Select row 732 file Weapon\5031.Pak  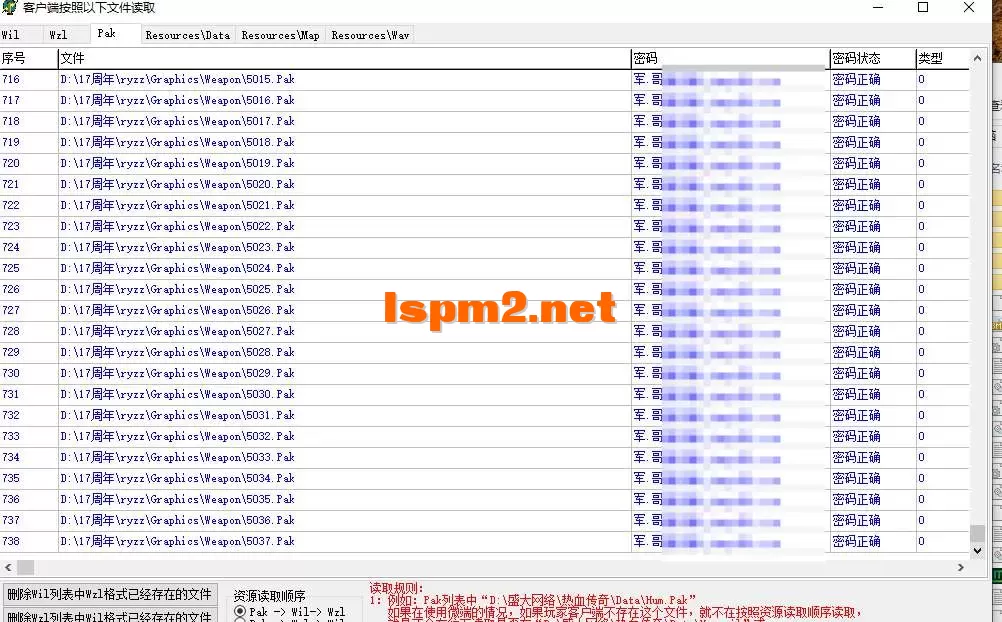click(344, 416)
